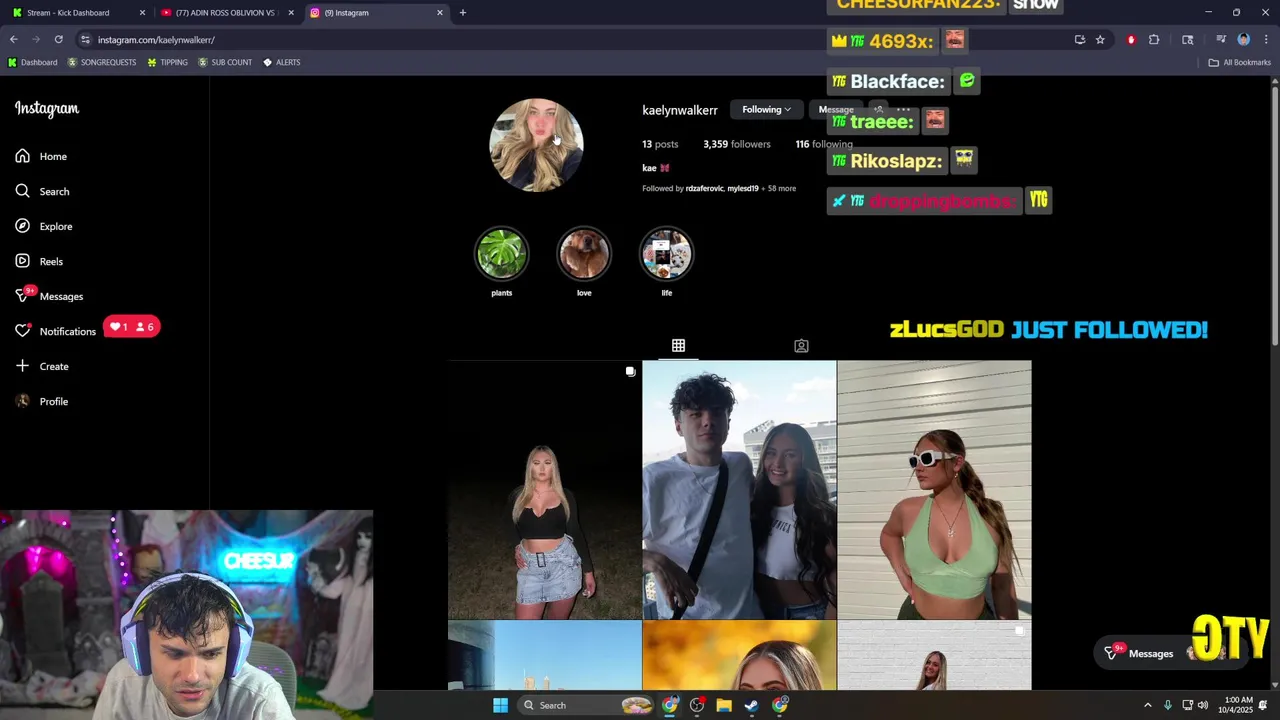Click the Message button on profile
The width and height of the screenshot is (1280, 720).
point(836,109)
